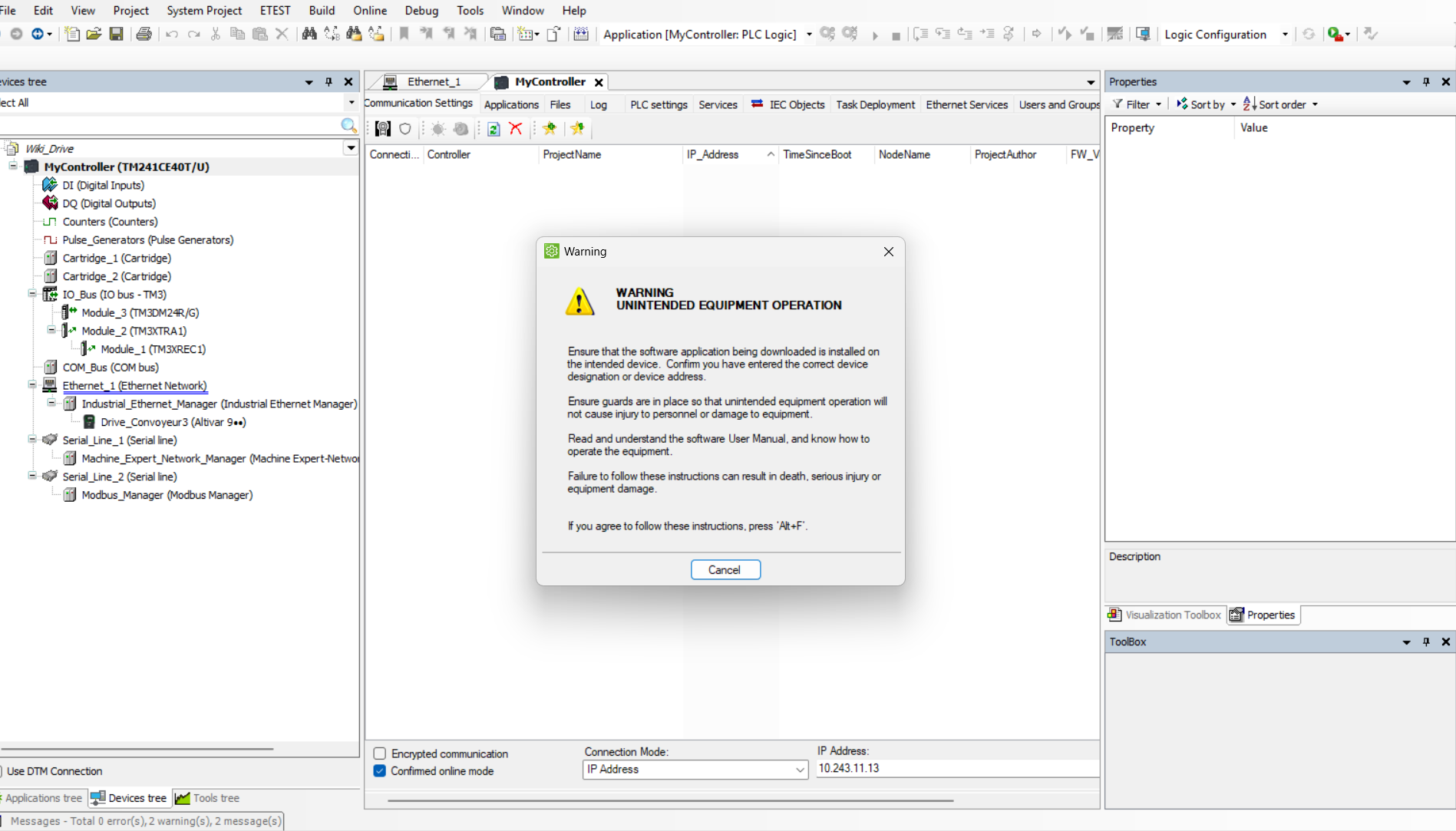Click the green refresh list icon
The image size is (1456, 831).
[494, 129]
